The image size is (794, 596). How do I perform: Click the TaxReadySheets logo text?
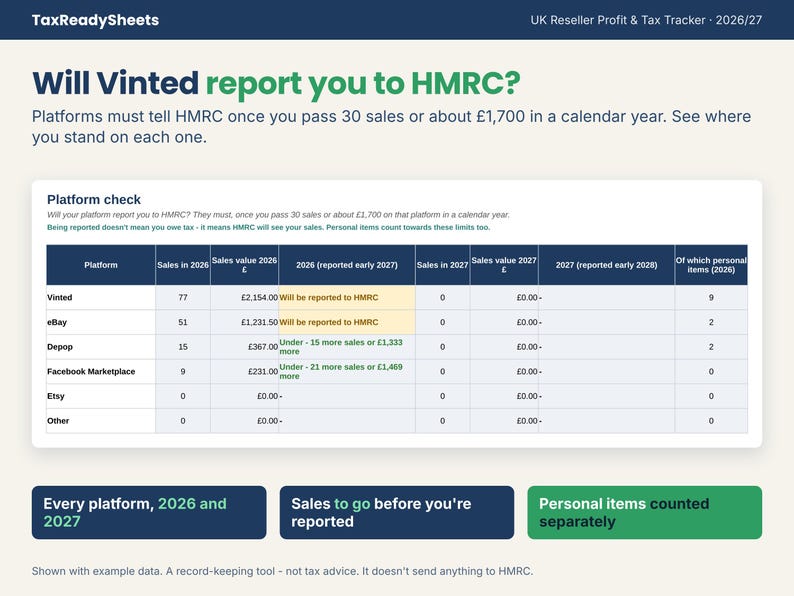click(x=95, y=20)
